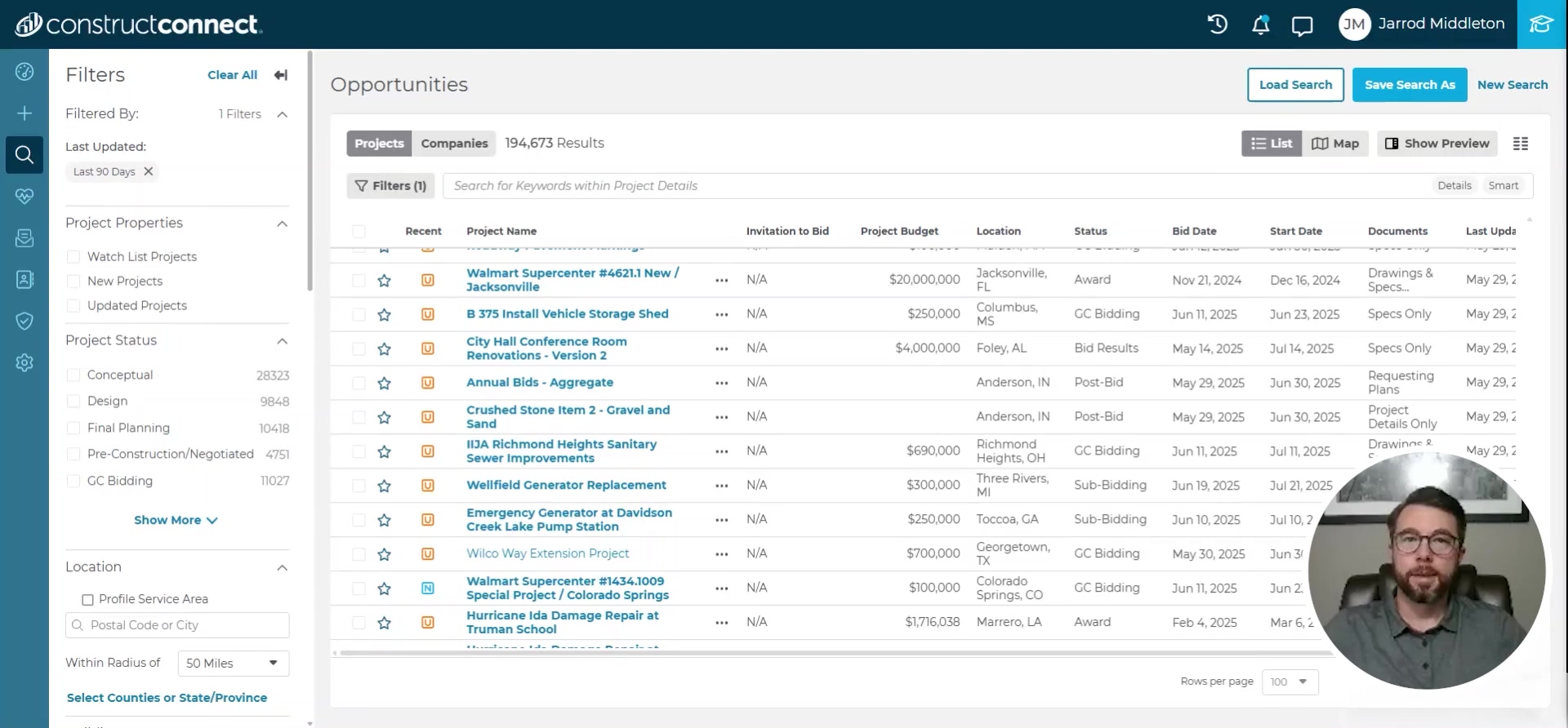Collapse the Filters panel arrow icon
The height and width of the screenshot is (728, 1568).
pyautogui.click(x=281, y=75)
